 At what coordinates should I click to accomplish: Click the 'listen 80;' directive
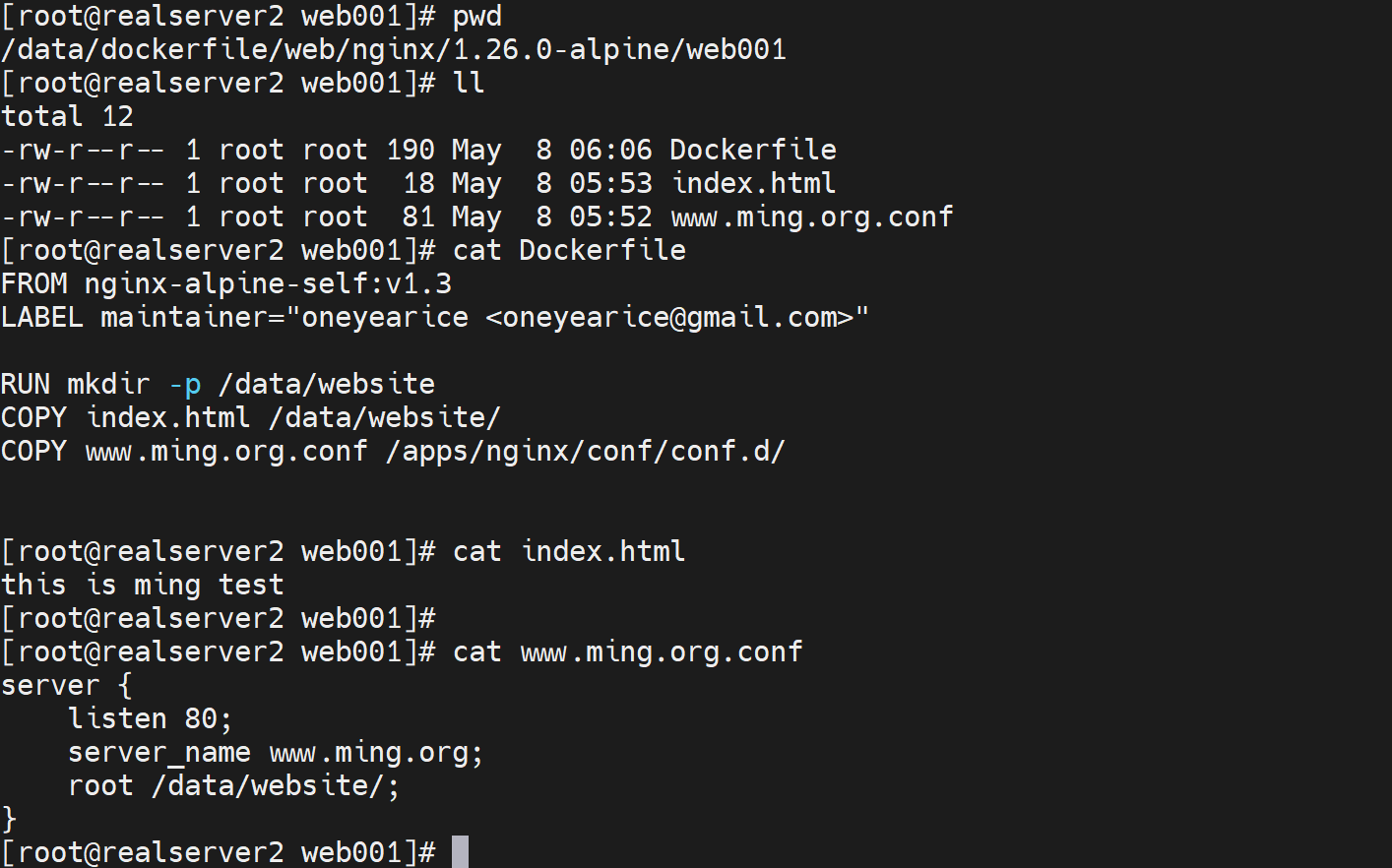click(x=150, y=719)
